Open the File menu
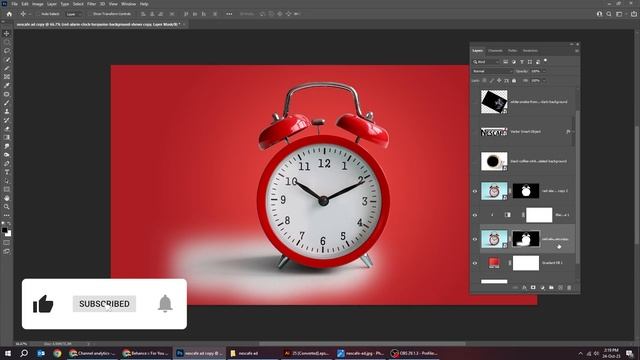This screenshot has width=640, height=360. coord(14,4)
